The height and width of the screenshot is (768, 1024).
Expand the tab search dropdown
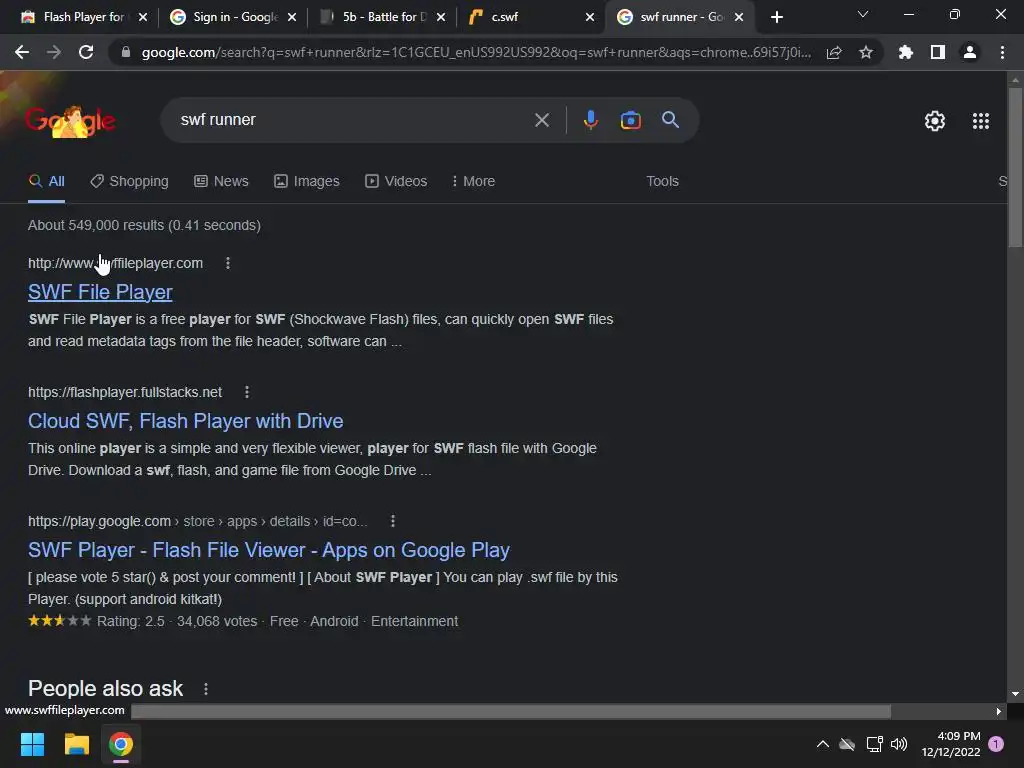coord(863,14)
